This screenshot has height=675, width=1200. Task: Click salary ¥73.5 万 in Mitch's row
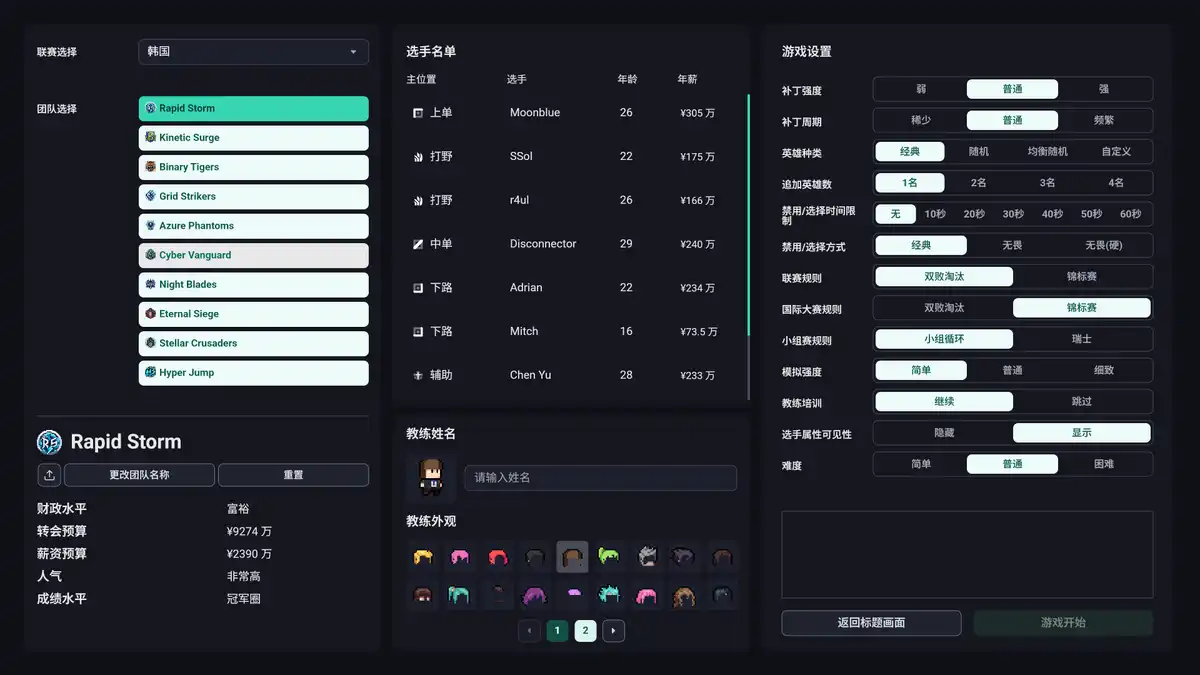pos(699,332)
